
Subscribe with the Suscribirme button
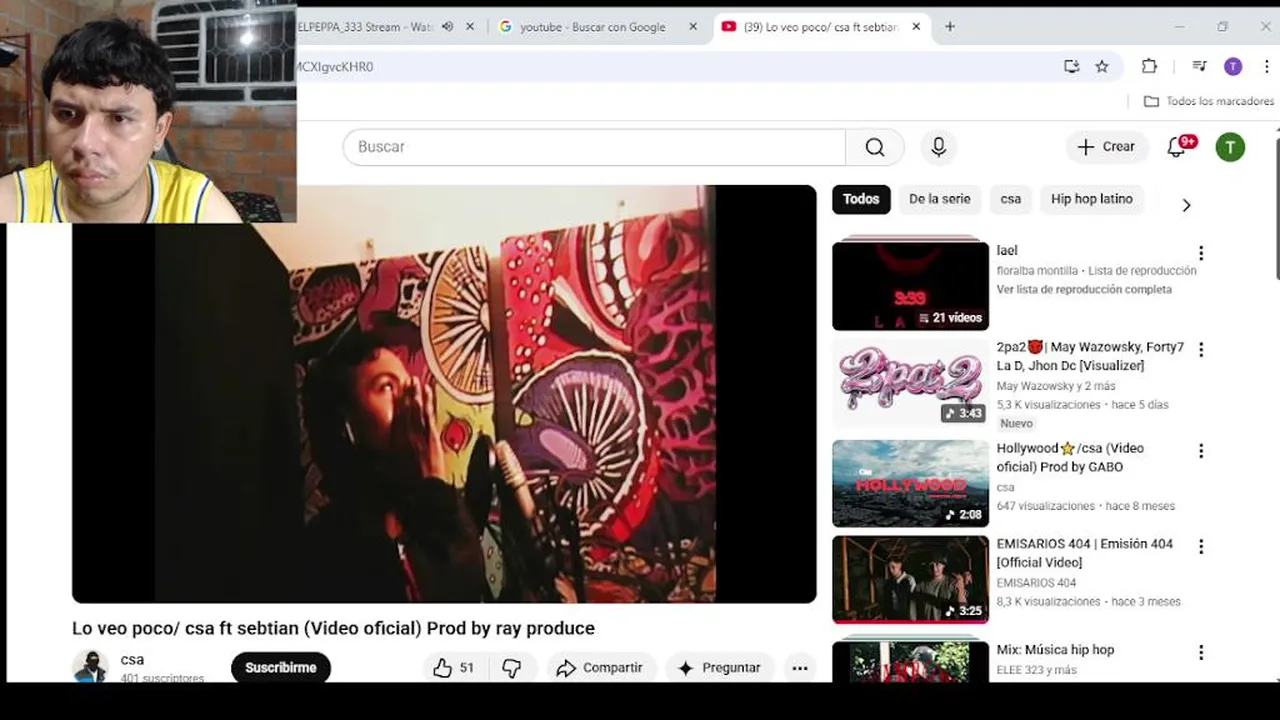point(281,668)
